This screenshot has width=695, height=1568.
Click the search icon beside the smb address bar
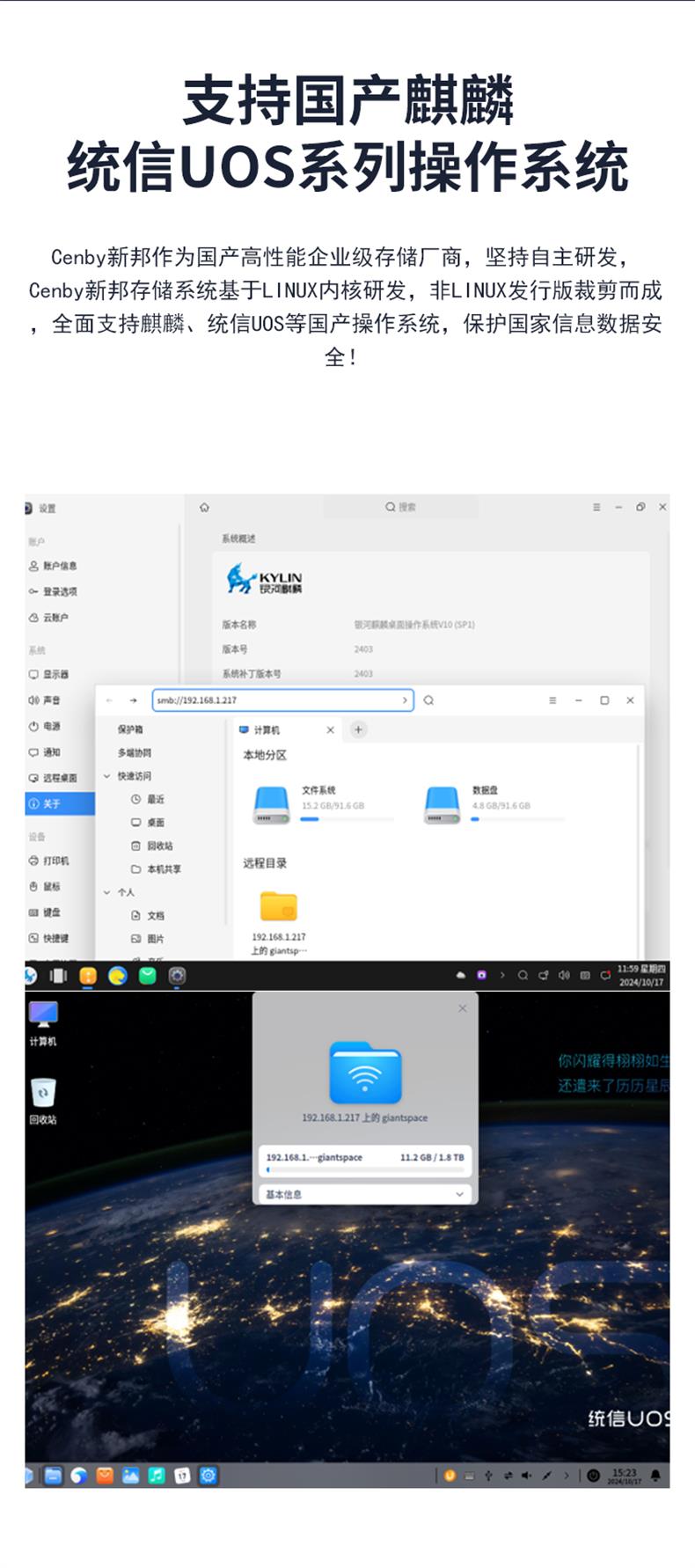[x=428, y=700]
